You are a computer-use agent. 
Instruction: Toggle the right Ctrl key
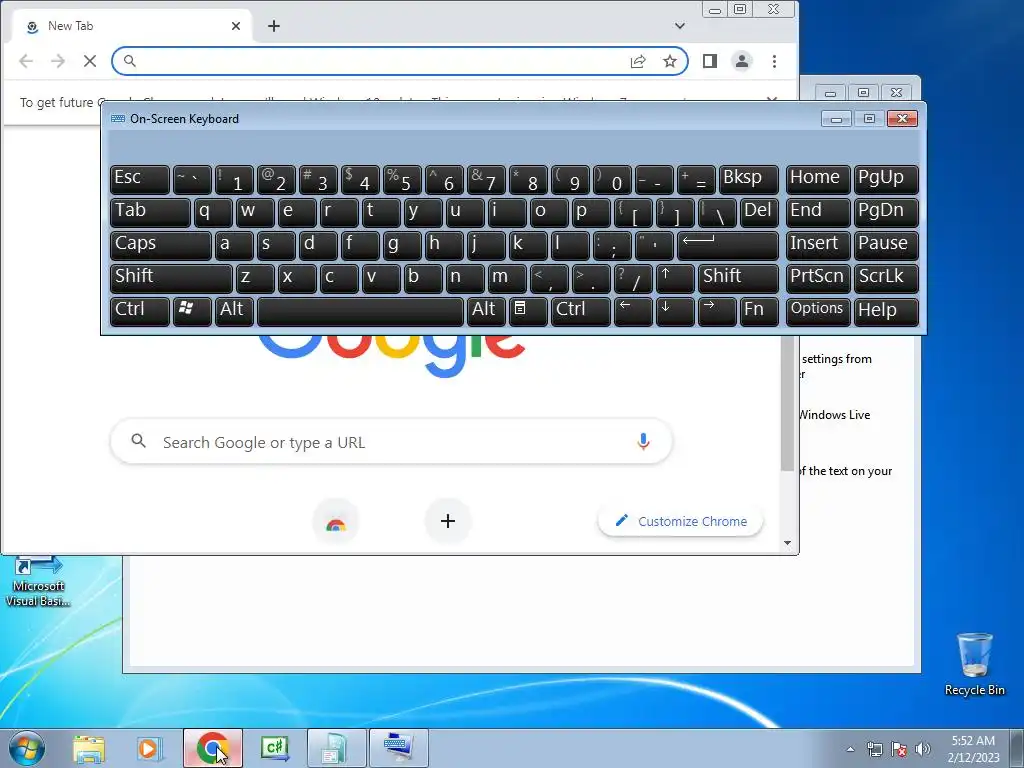click(581, 311)
